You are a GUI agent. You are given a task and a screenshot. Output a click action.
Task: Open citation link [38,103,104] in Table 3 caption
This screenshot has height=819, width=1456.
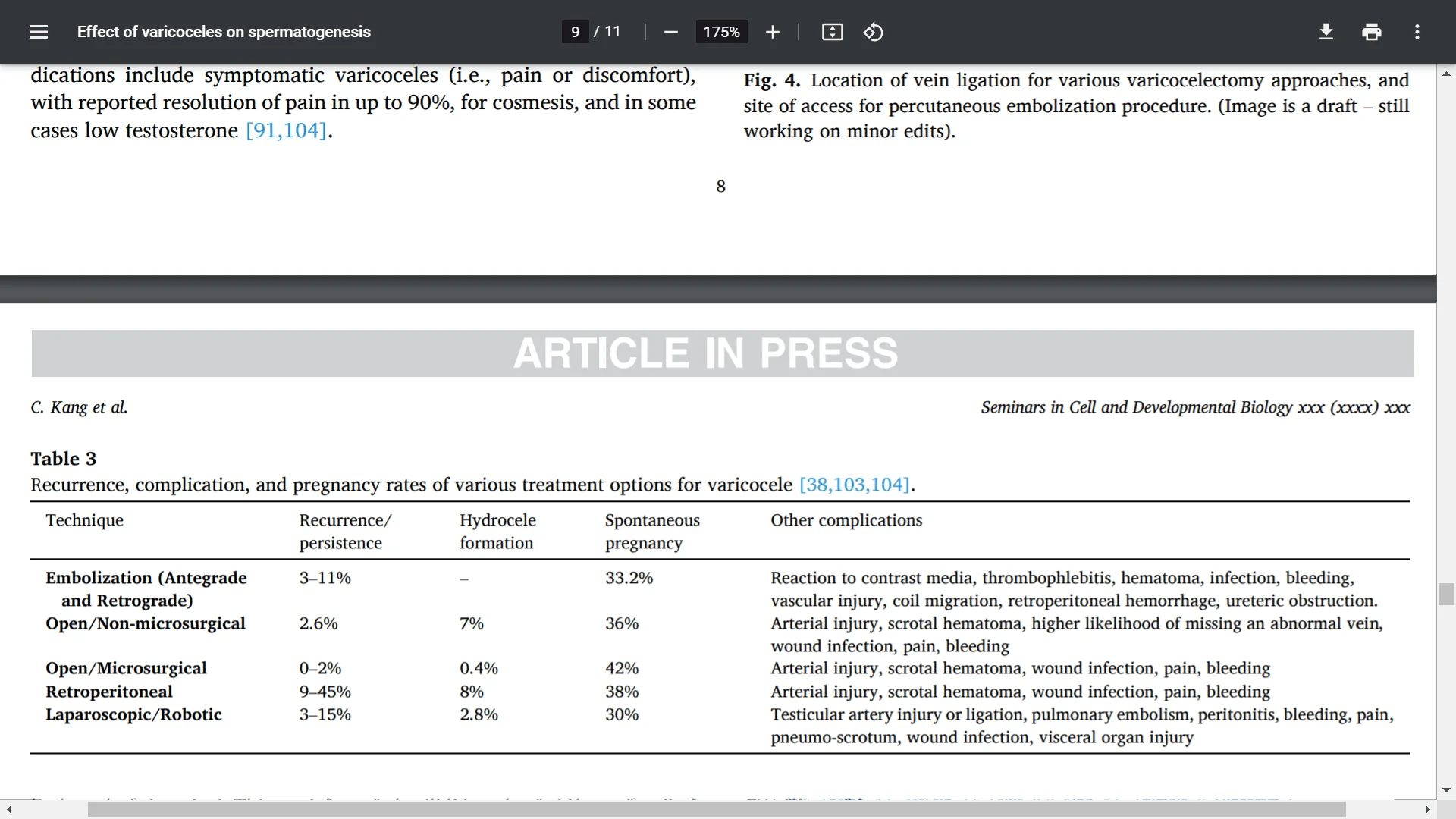pos(854,485)
